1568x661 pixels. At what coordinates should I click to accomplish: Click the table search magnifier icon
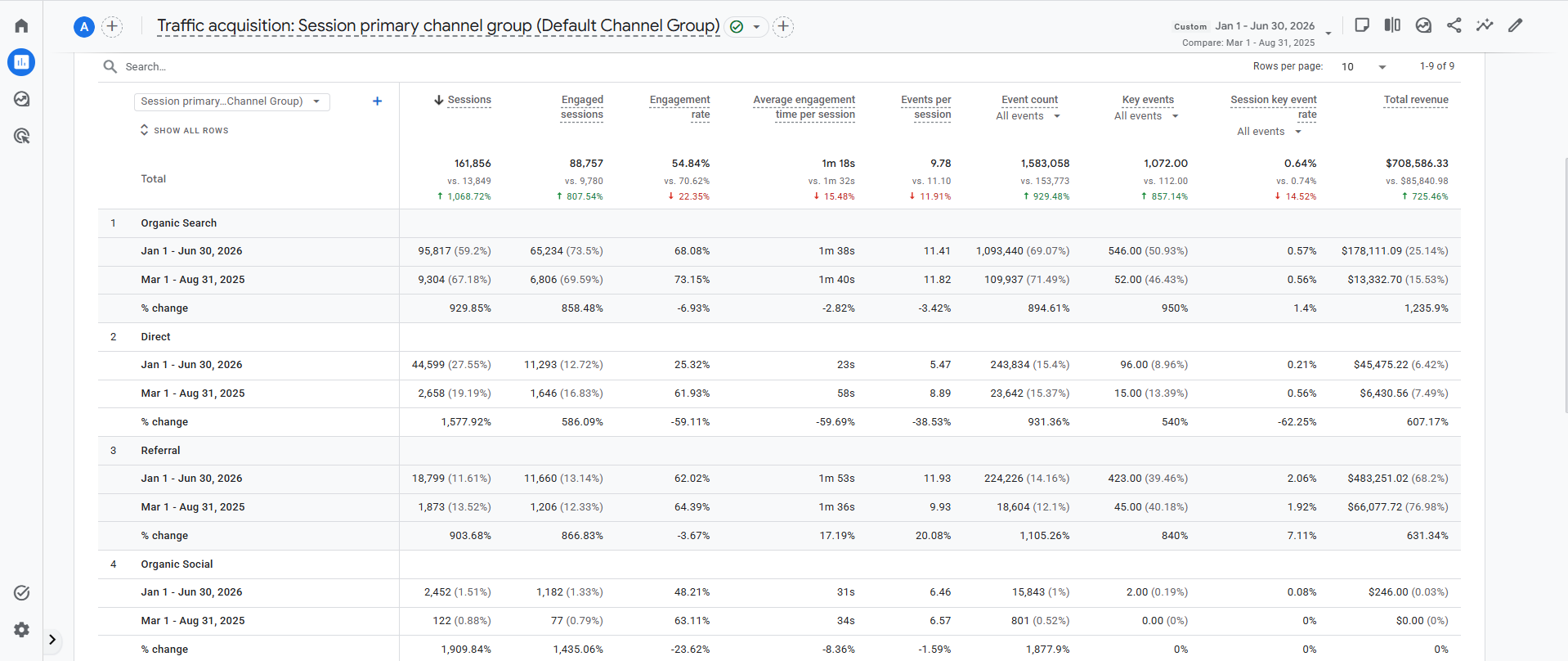(x=110, y=66)
